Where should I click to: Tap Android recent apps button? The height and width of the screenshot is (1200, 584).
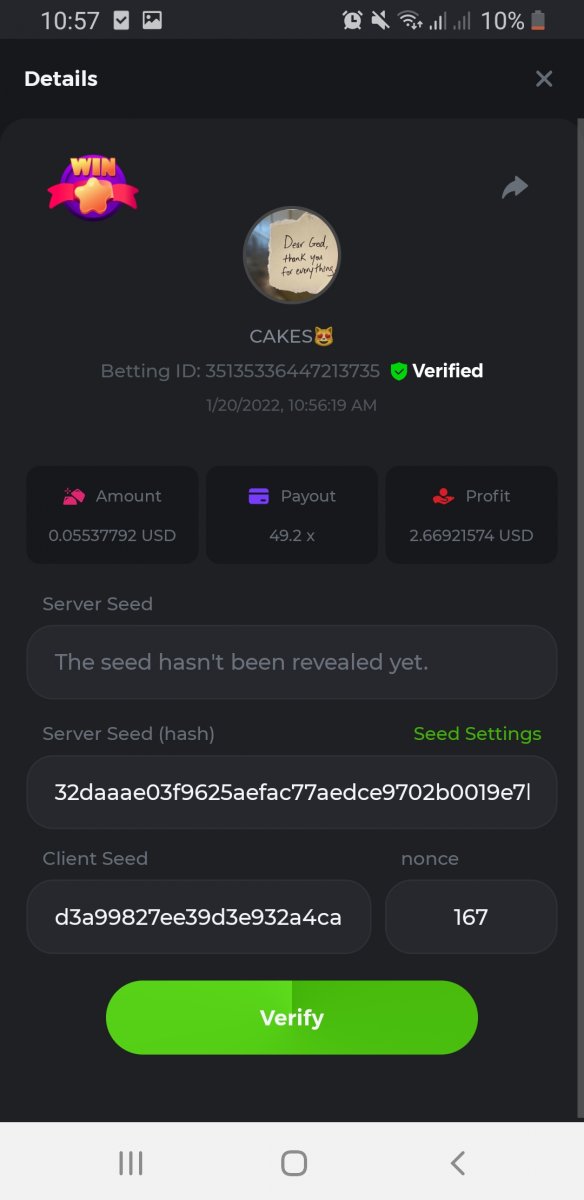tap(130, 1162)
